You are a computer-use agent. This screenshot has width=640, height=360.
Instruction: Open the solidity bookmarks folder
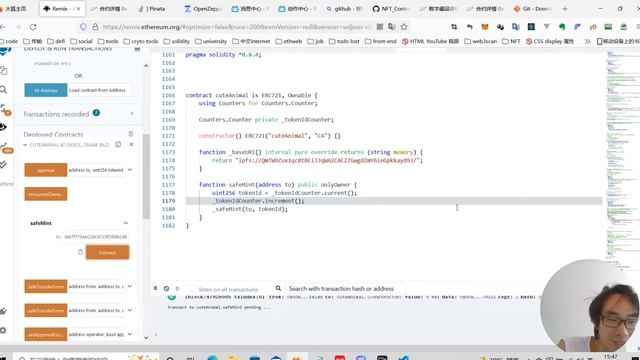pyautogui.click(x=176, y=41)
